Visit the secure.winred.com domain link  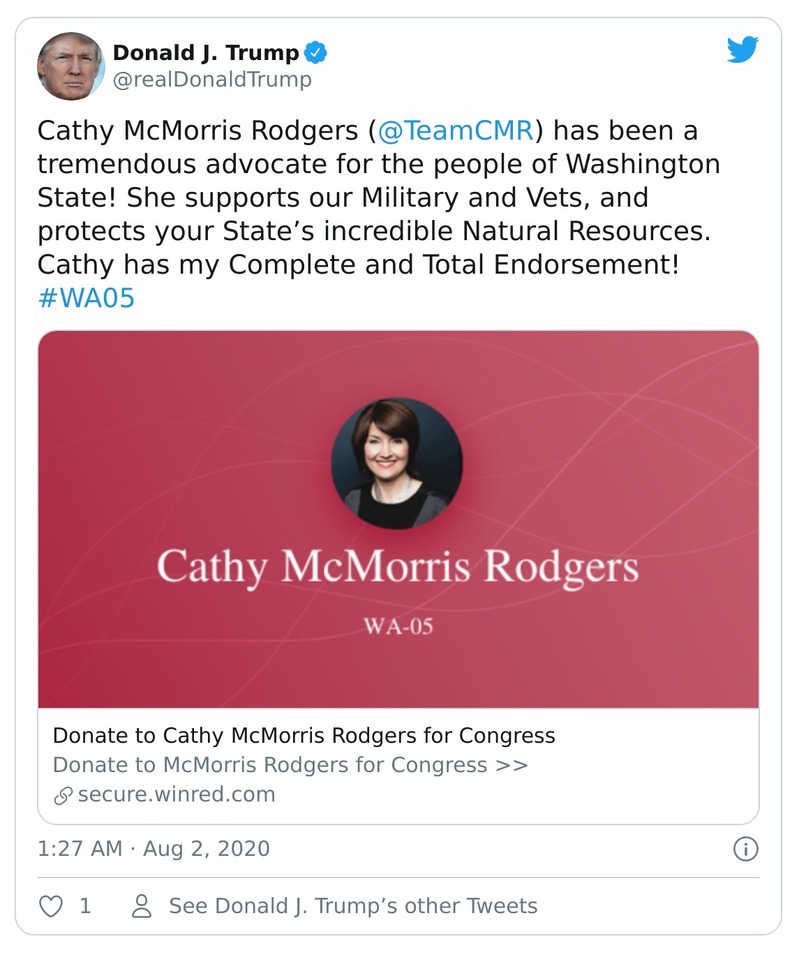(176, 795)
